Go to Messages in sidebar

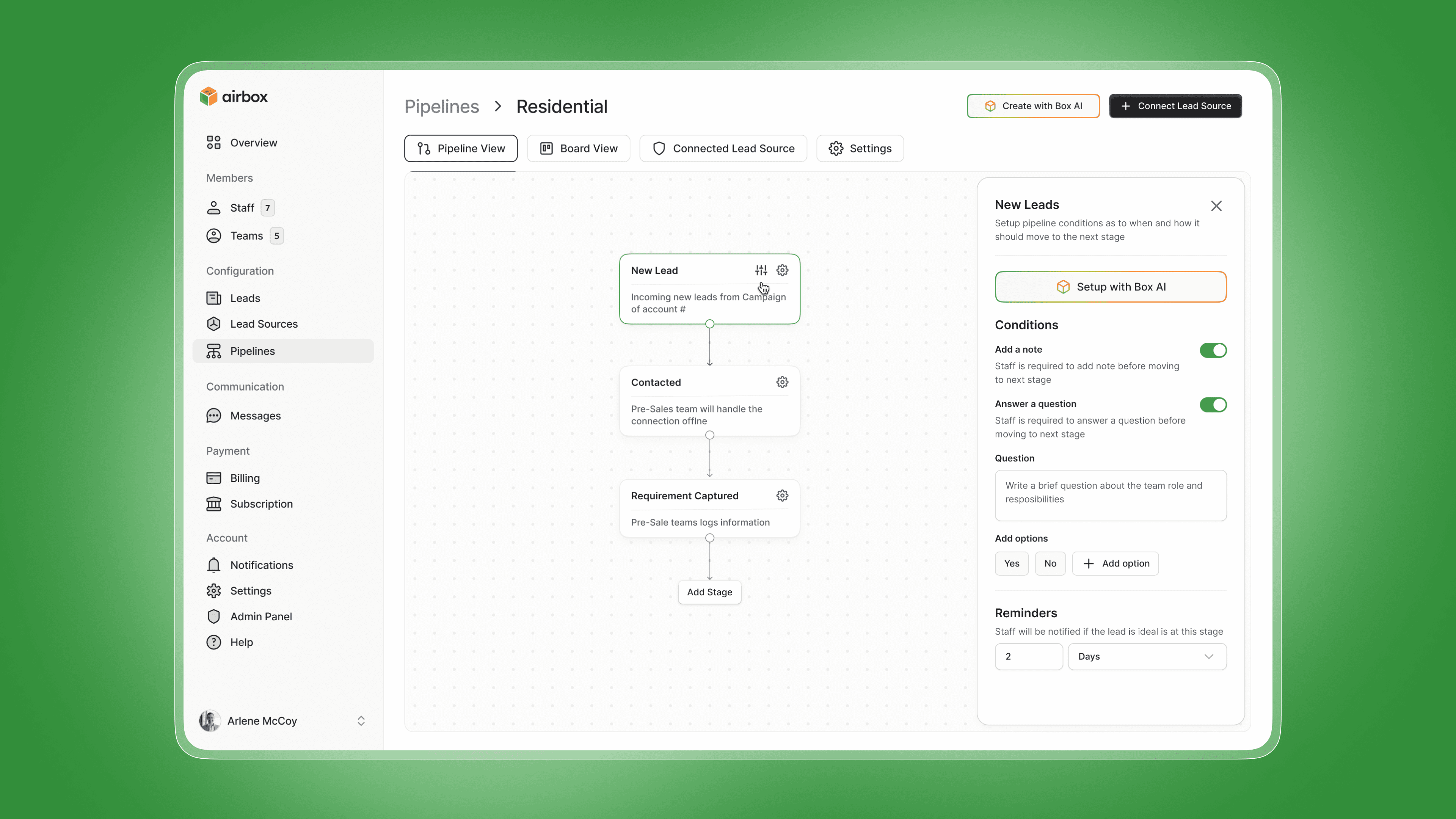pyautogui.click(x=255, y=416)
